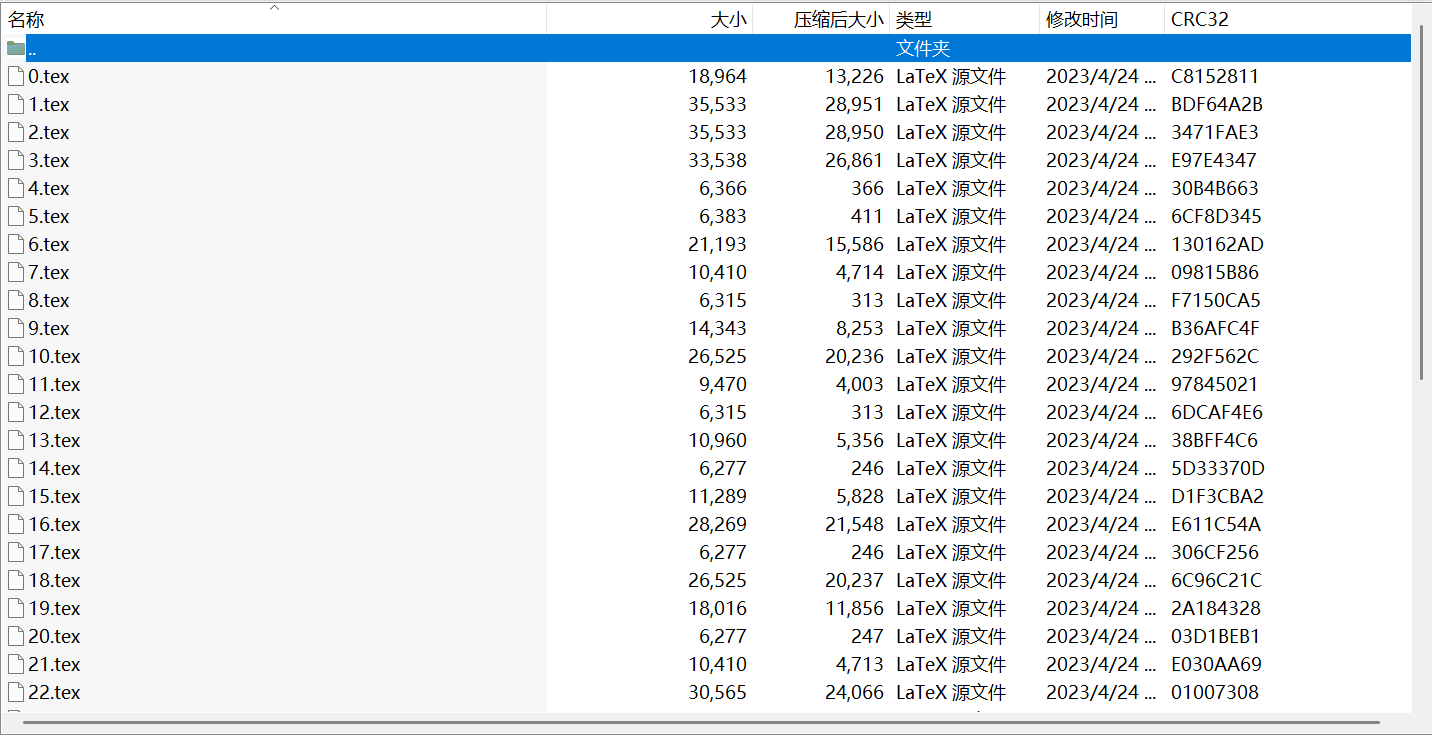Click the file icon beside 14.tex
The image size is (1432, 735).
click(x=16, y=468)
